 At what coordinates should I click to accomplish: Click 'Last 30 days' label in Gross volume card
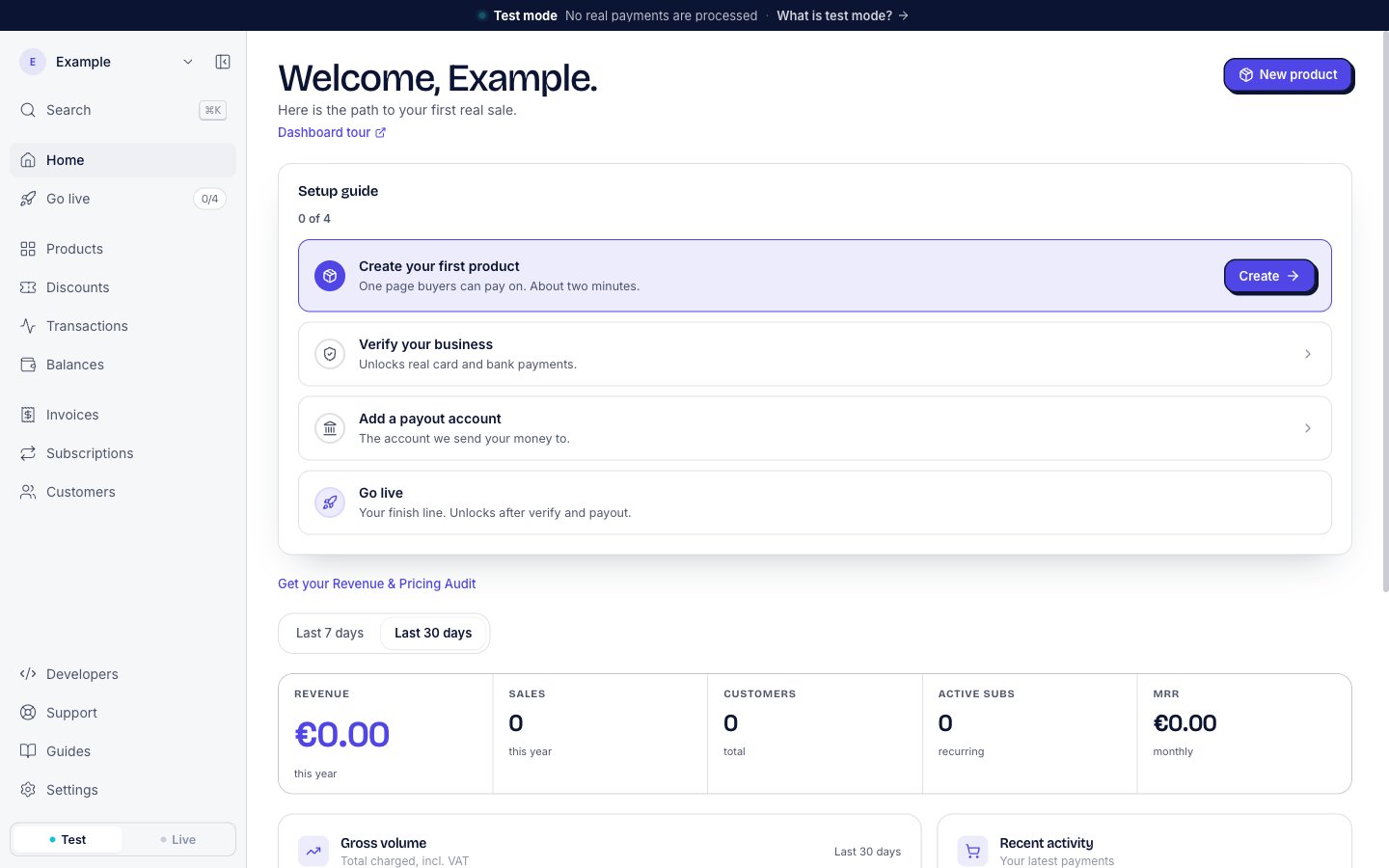click(x=867, y=852)
